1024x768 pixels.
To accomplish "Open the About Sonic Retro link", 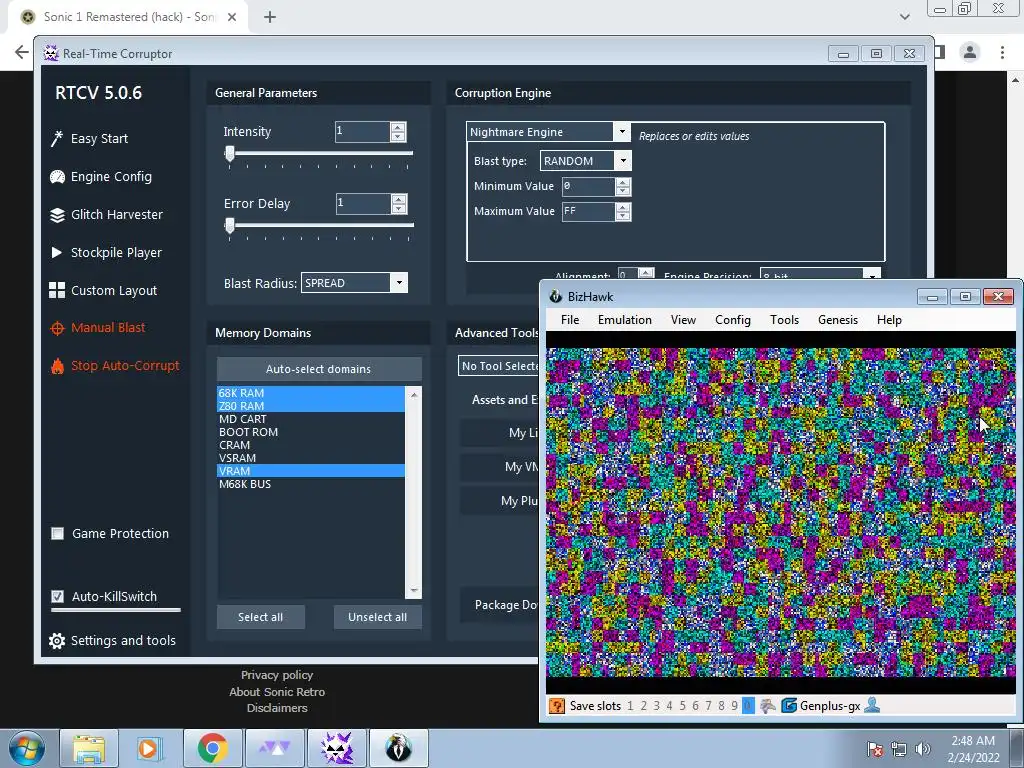I will [277, 692].
